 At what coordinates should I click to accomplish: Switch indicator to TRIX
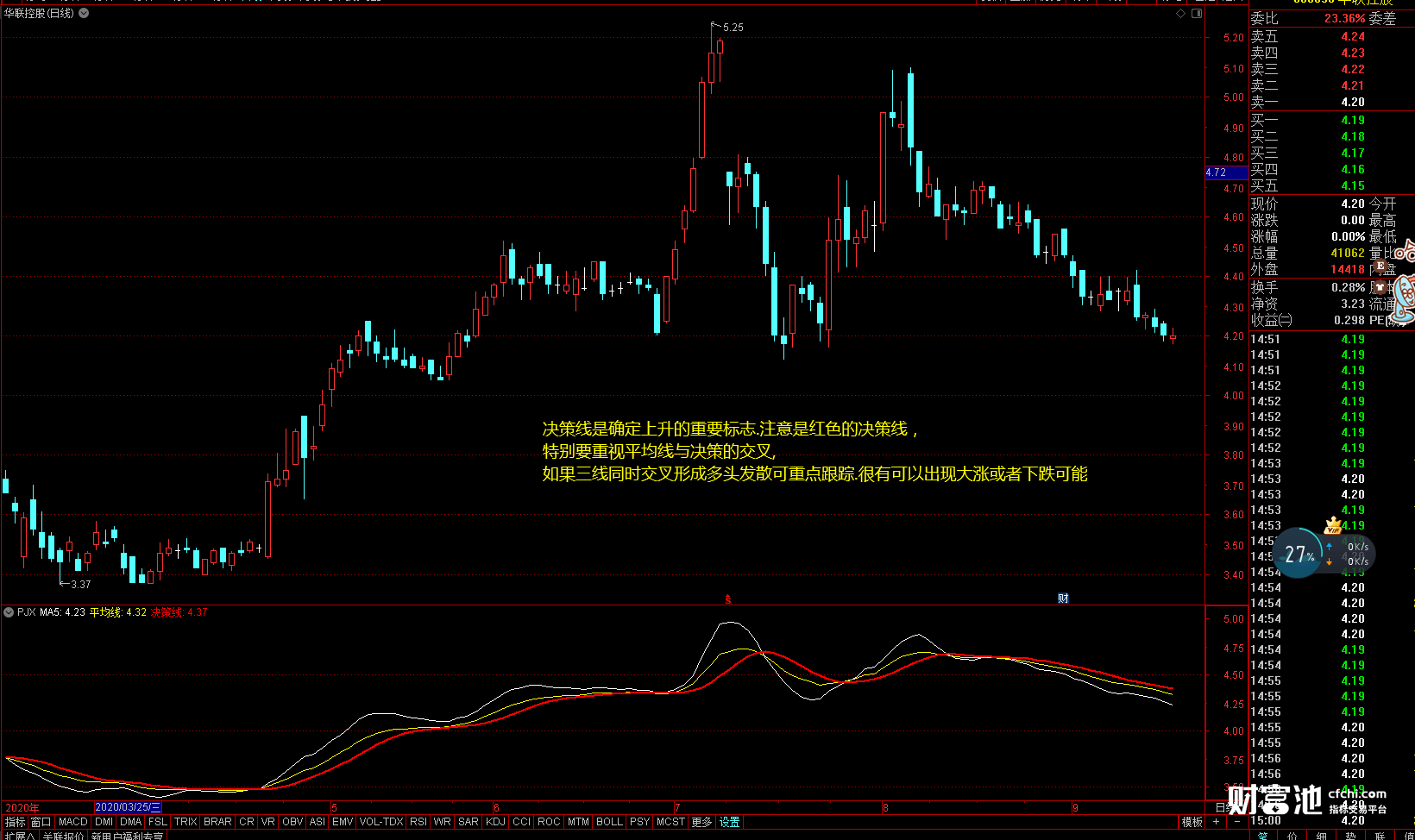(x=186, y=822)
